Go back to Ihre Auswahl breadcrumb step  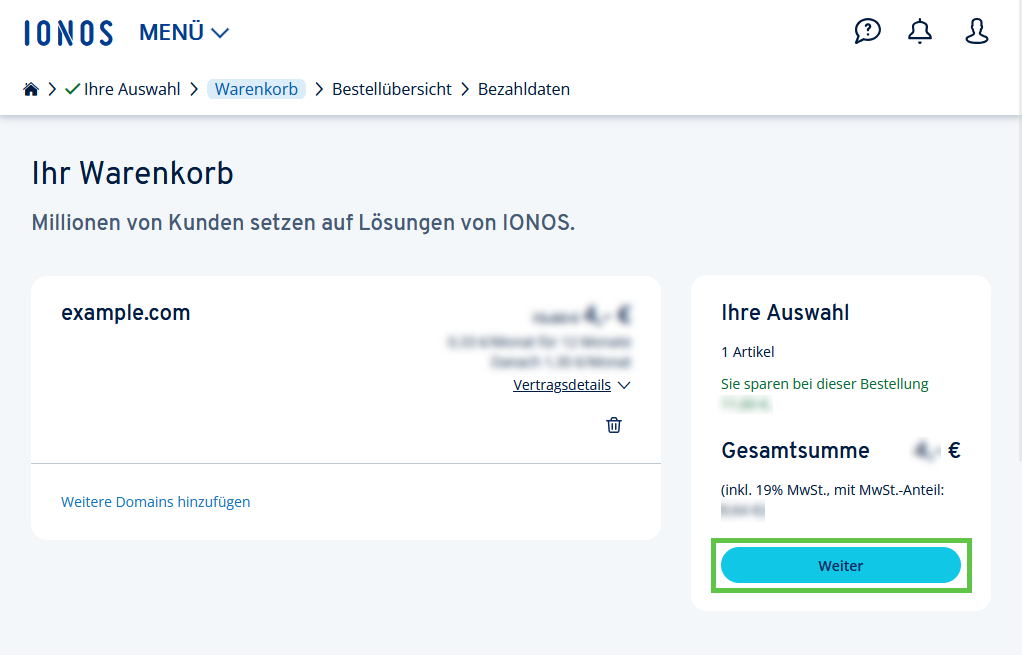coord(132,89)
